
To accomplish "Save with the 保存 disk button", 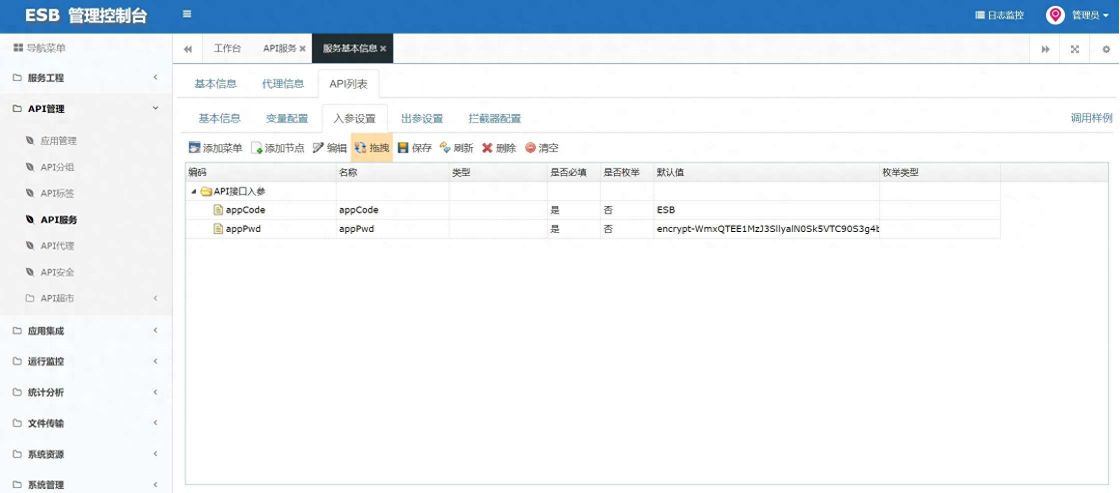I will pos(414,148).
